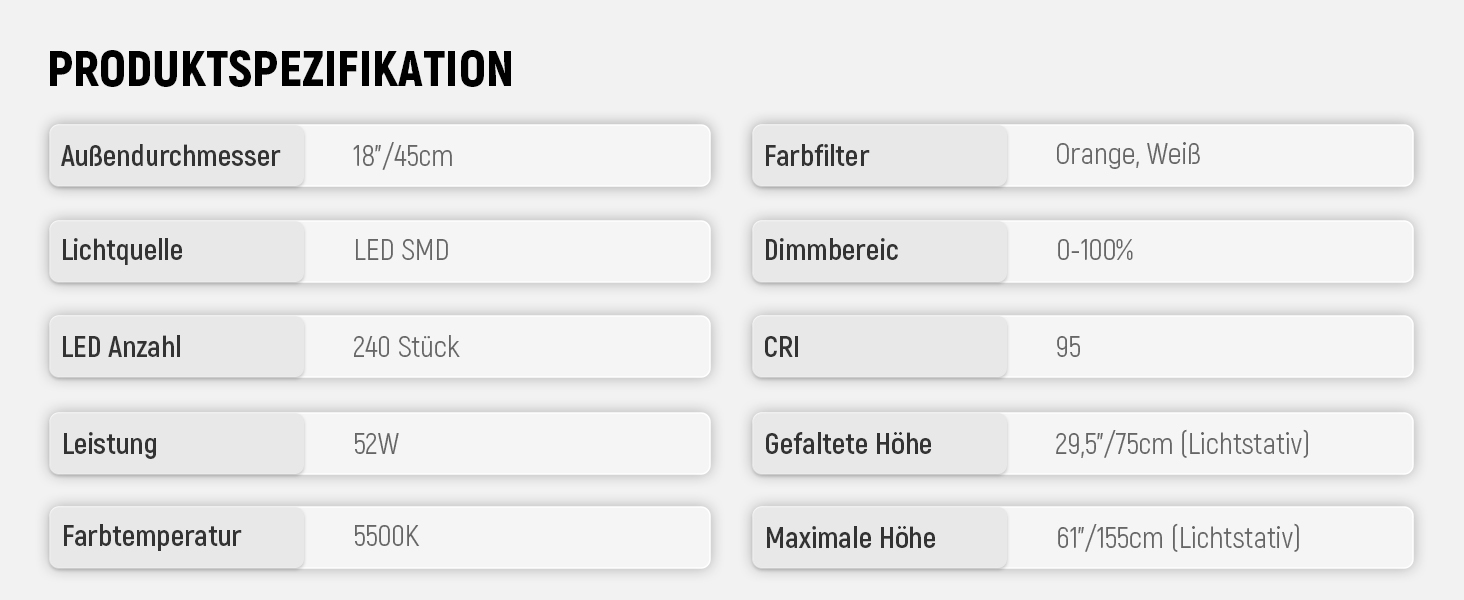This screenshot has width=1464, height=600.
Task: Click the CRI value 95
Action: (x=1068, y=347)
